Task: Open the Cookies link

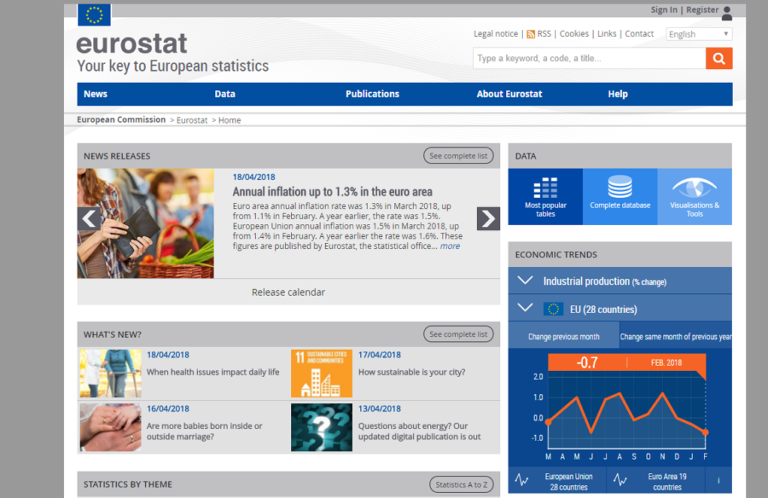Action: click(x=574, y=34)
